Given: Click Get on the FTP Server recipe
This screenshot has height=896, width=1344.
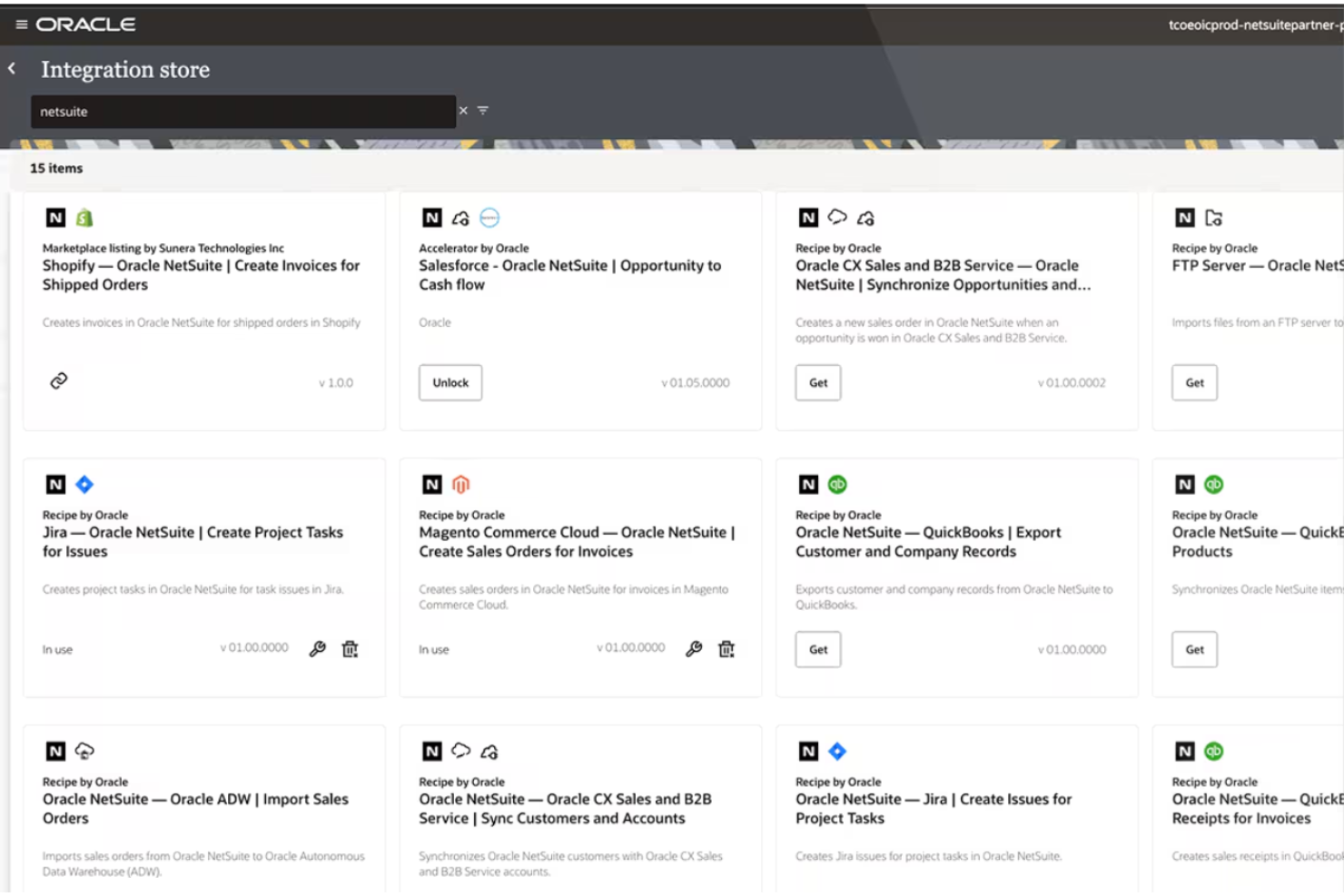Looking at the screenshot, I should 1193,382.
